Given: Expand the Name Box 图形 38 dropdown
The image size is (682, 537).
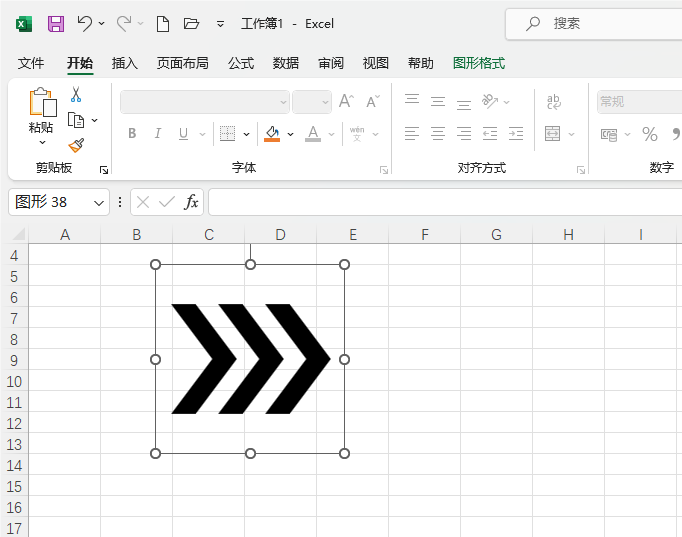Looking at the screenshot, I should click(x=99, y=203).
